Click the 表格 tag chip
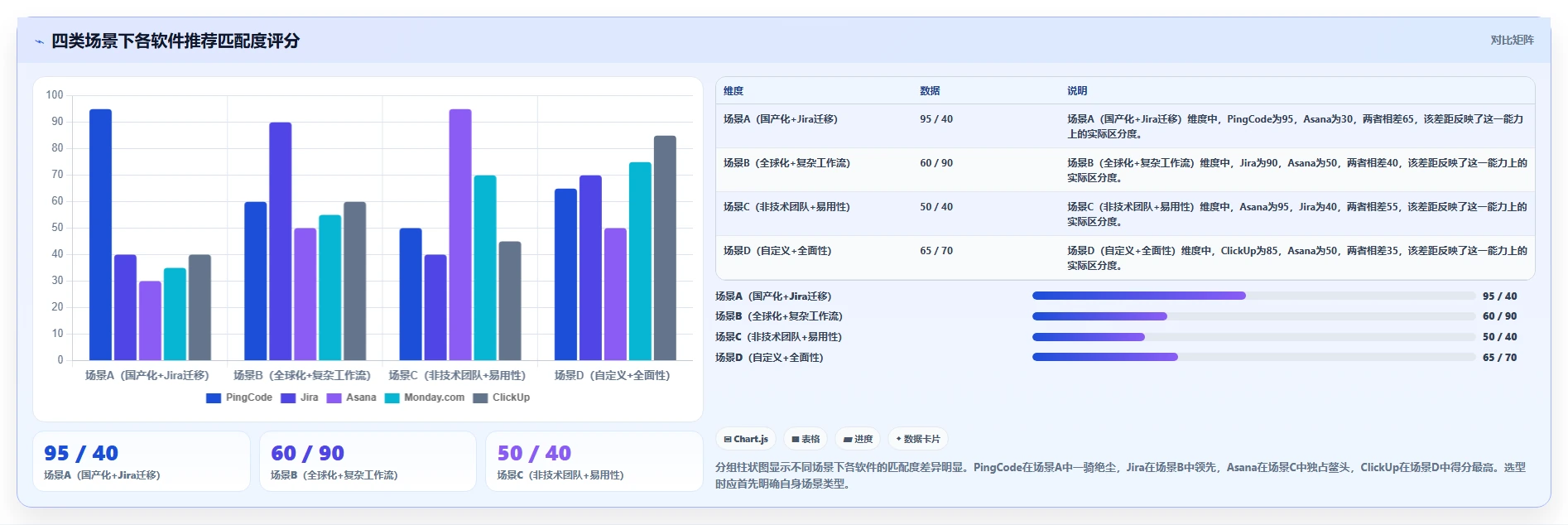This screenshot has height=525, width=1568. tap(806, 439)
